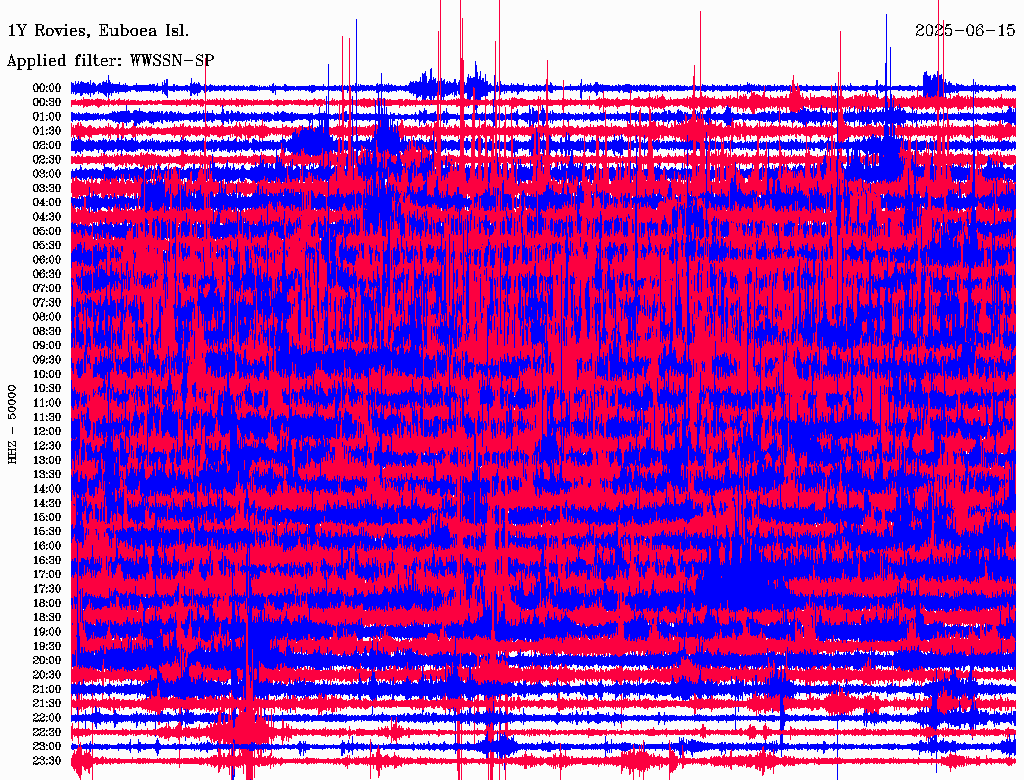Viewport: 1024px width, 780px height.
Task: Select the 10:30 time label
Action: pos(47,389)
